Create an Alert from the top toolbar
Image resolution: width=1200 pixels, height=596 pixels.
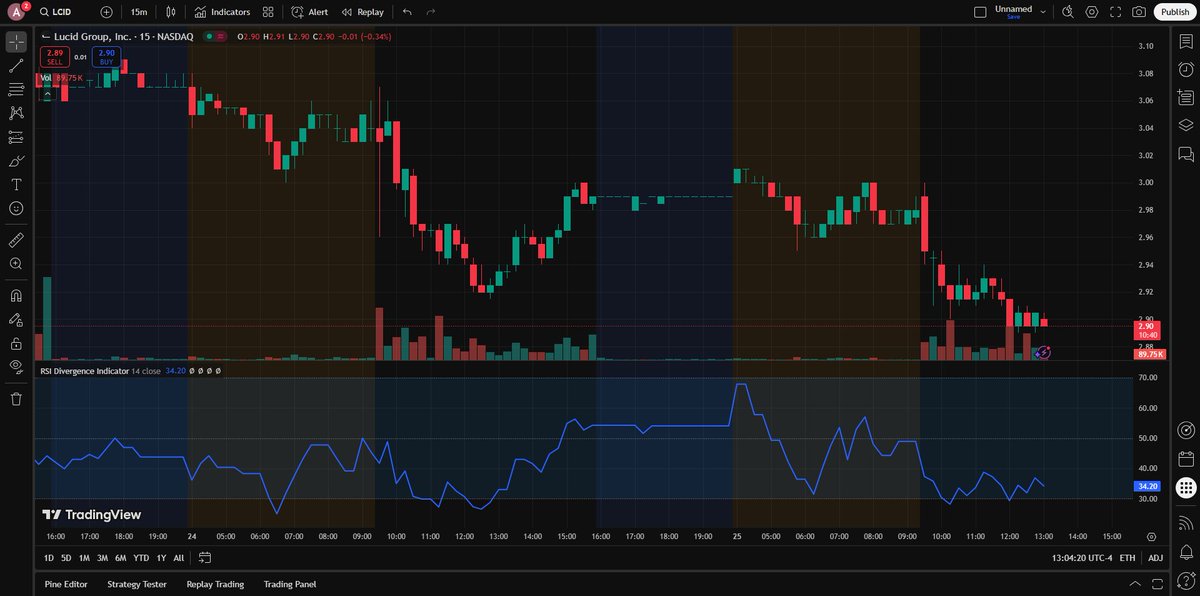click(310, 12)
